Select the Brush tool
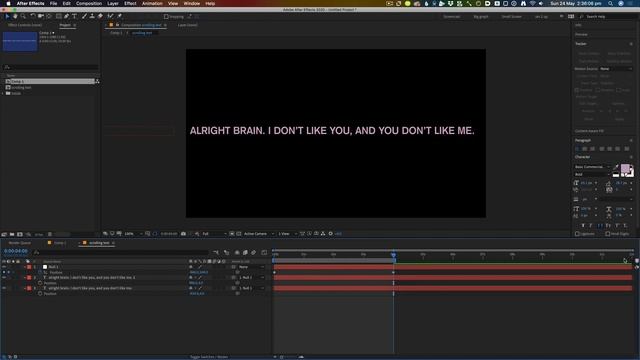Screen dimensions: 640x360 (x=84, y=16)
